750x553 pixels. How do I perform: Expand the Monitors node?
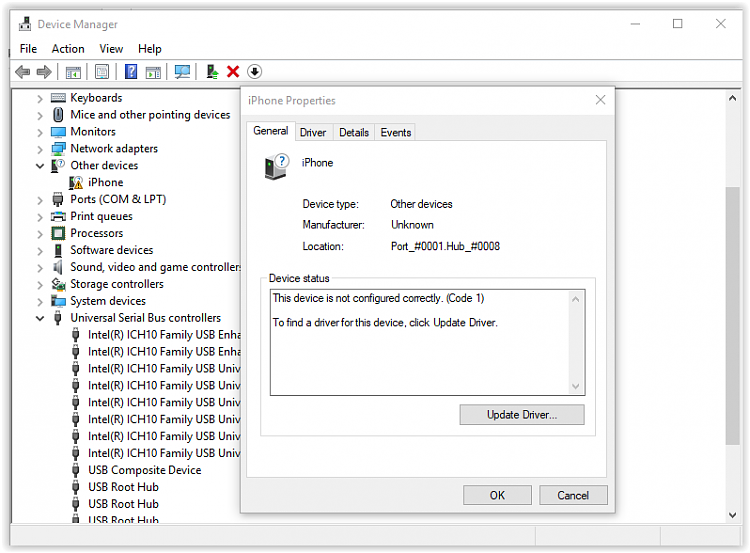point(40,133)
